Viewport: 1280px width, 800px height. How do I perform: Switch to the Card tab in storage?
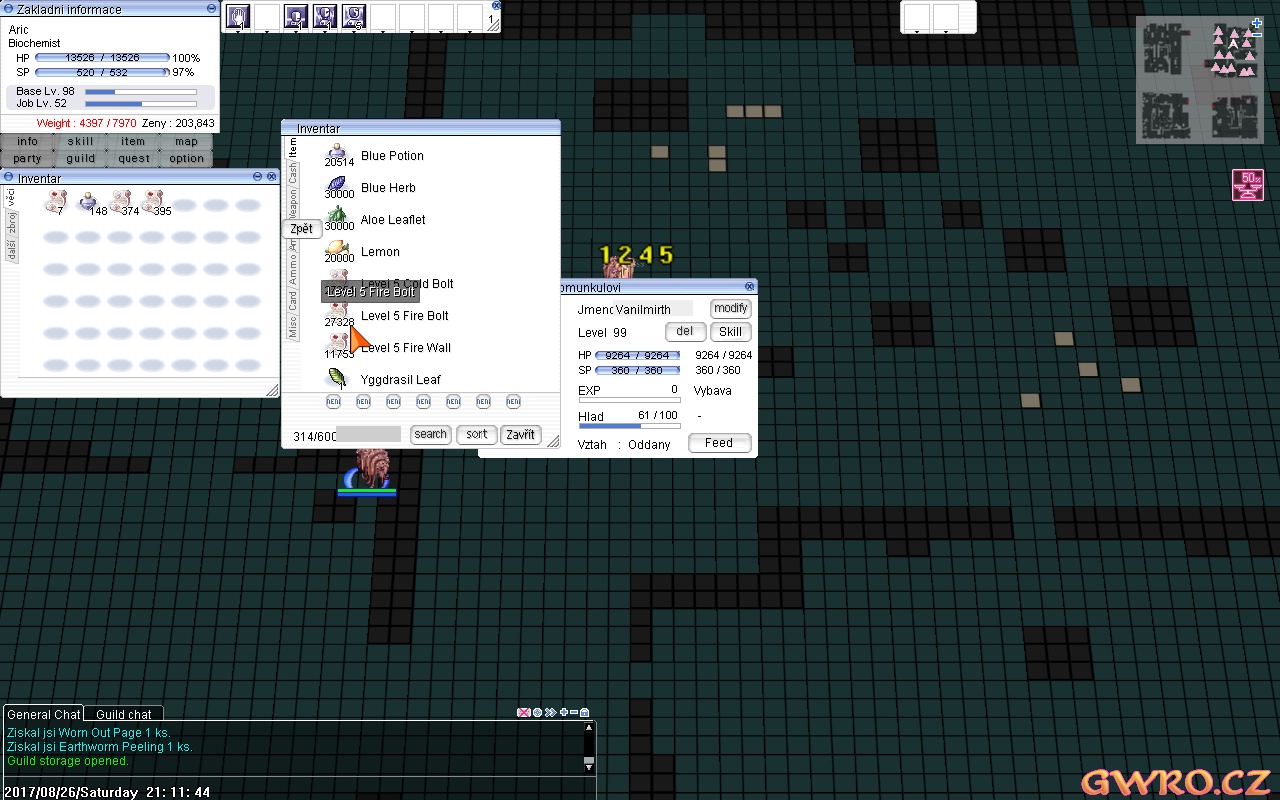click(293, 300)
